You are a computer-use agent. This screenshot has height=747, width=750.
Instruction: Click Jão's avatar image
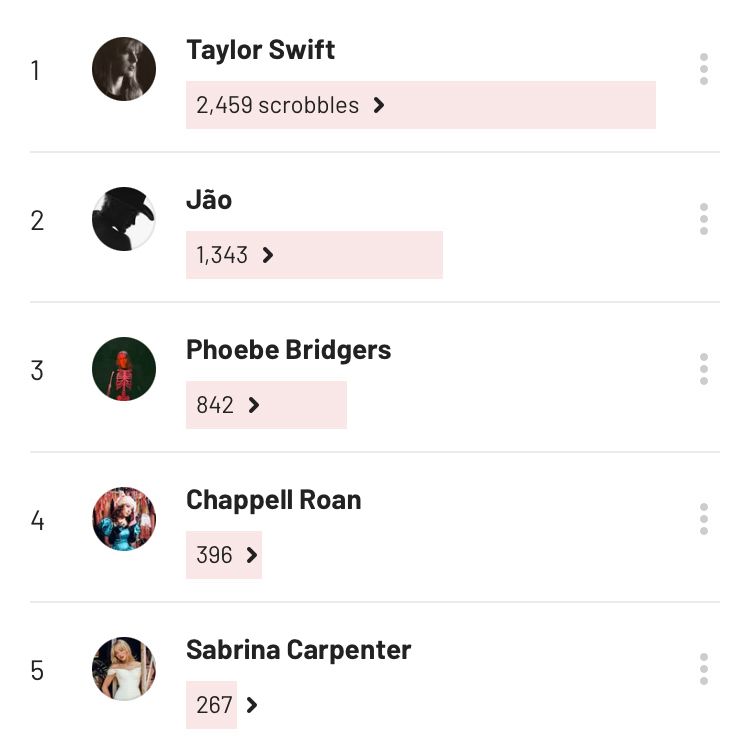(124, 219)
